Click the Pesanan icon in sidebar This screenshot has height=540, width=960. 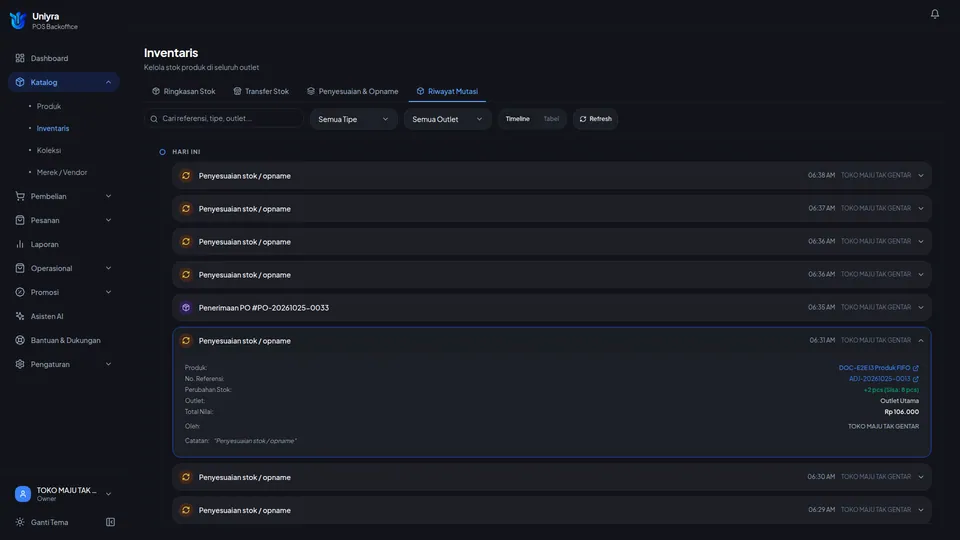point(20,220)
